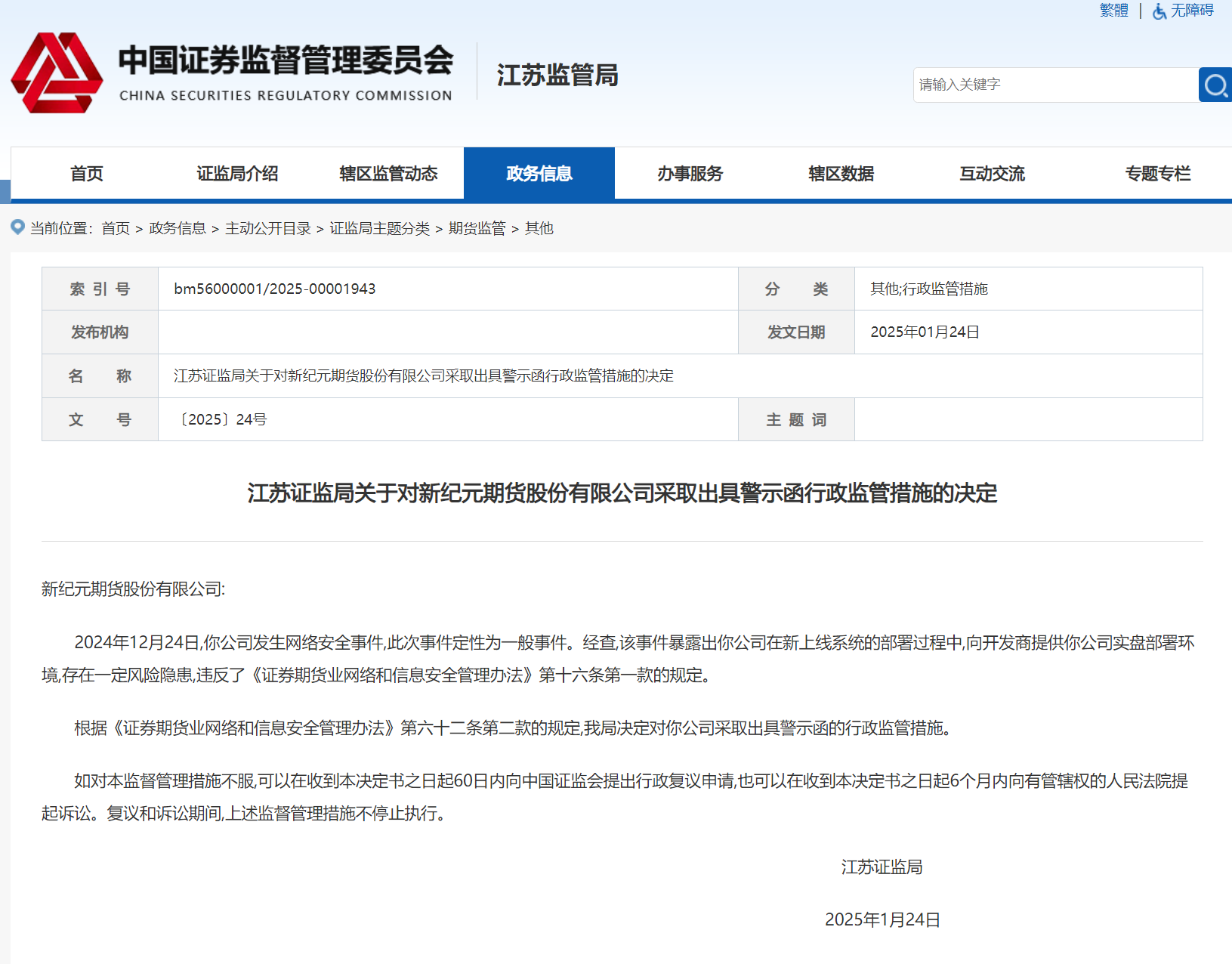Click the CSRC red logo emblem
This screenshot has height=964, width=1232.
pyautogui.click(x=57, y=73)
